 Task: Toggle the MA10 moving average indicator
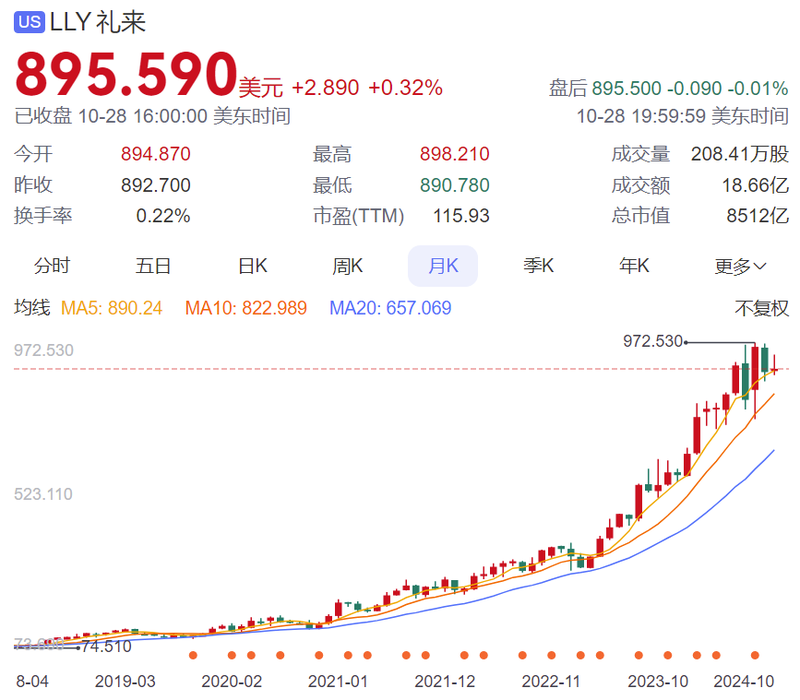point(245,308)
